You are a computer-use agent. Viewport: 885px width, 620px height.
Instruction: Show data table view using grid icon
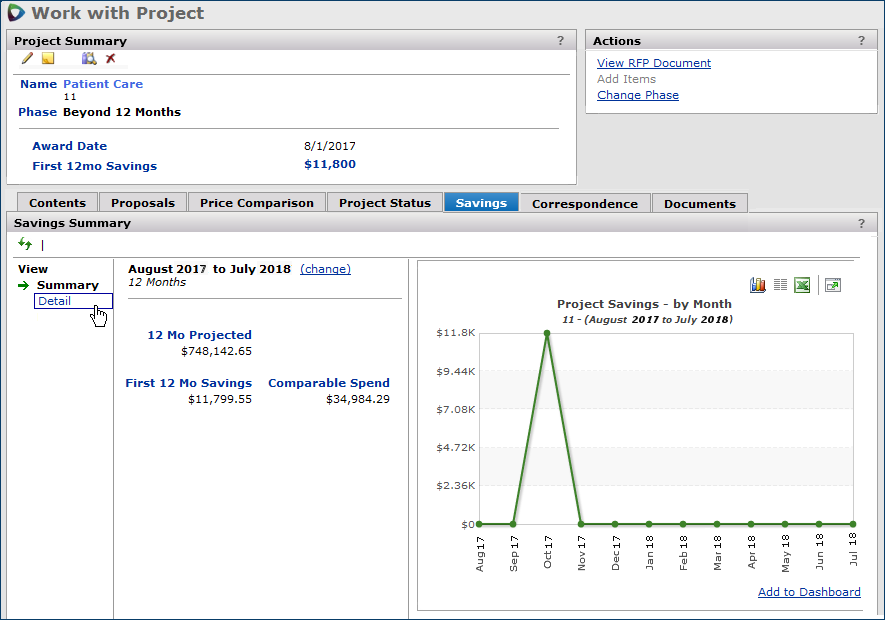tap(781, 285)
